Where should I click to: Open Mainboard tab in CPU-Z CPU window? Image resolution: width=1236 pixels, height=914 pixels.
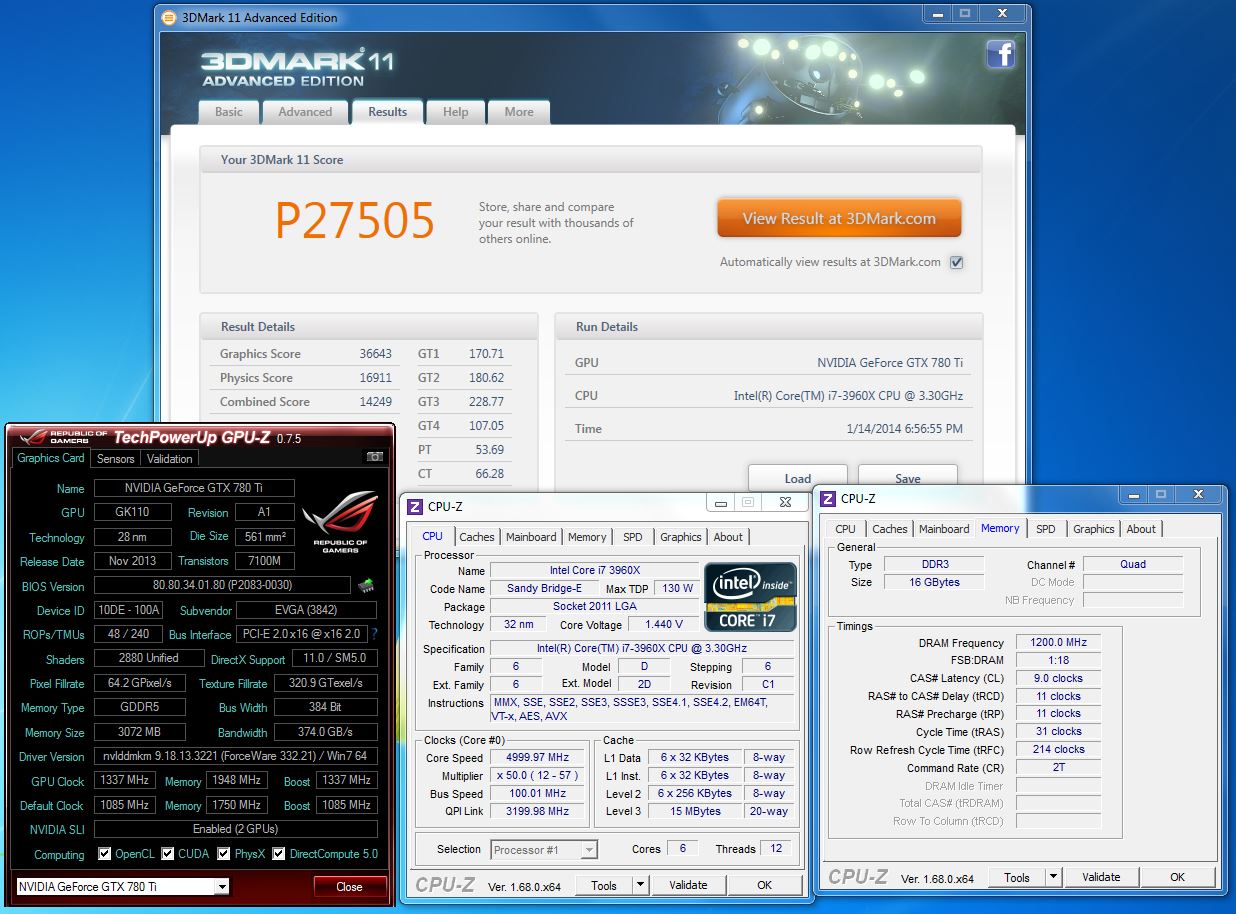(531, 537)
